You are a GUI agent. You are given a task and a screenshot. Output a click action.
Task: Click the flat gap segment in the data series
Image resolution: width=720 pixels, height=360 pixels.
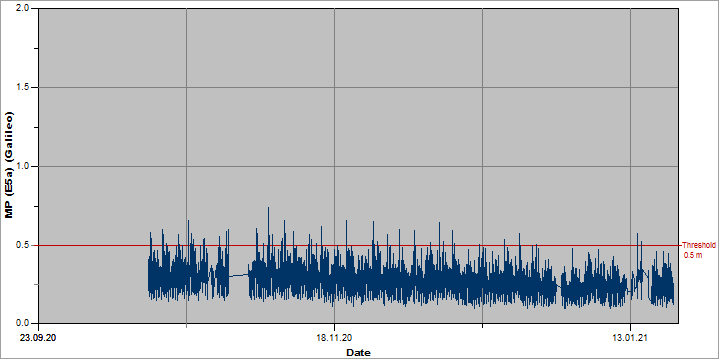(239, 275)
